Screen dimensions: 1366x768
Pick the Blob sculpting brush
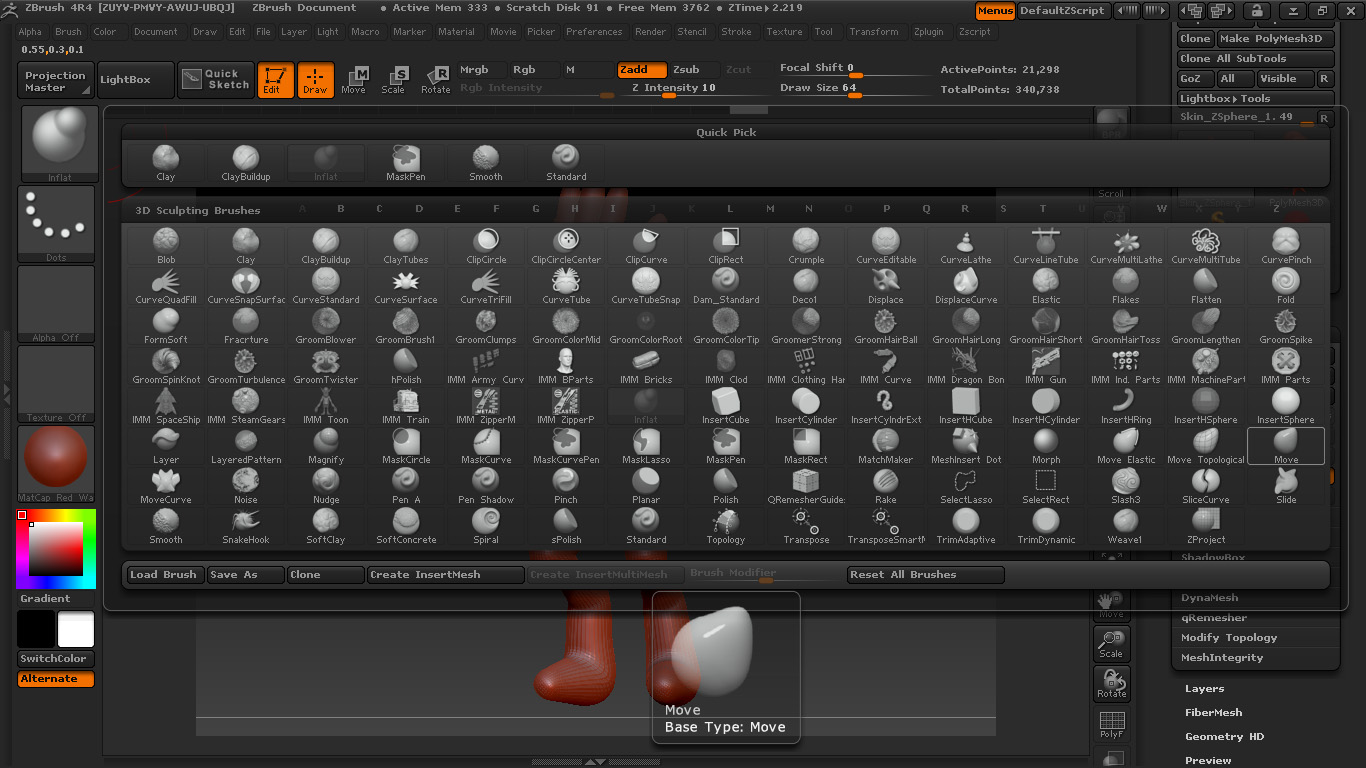point(166,246)
